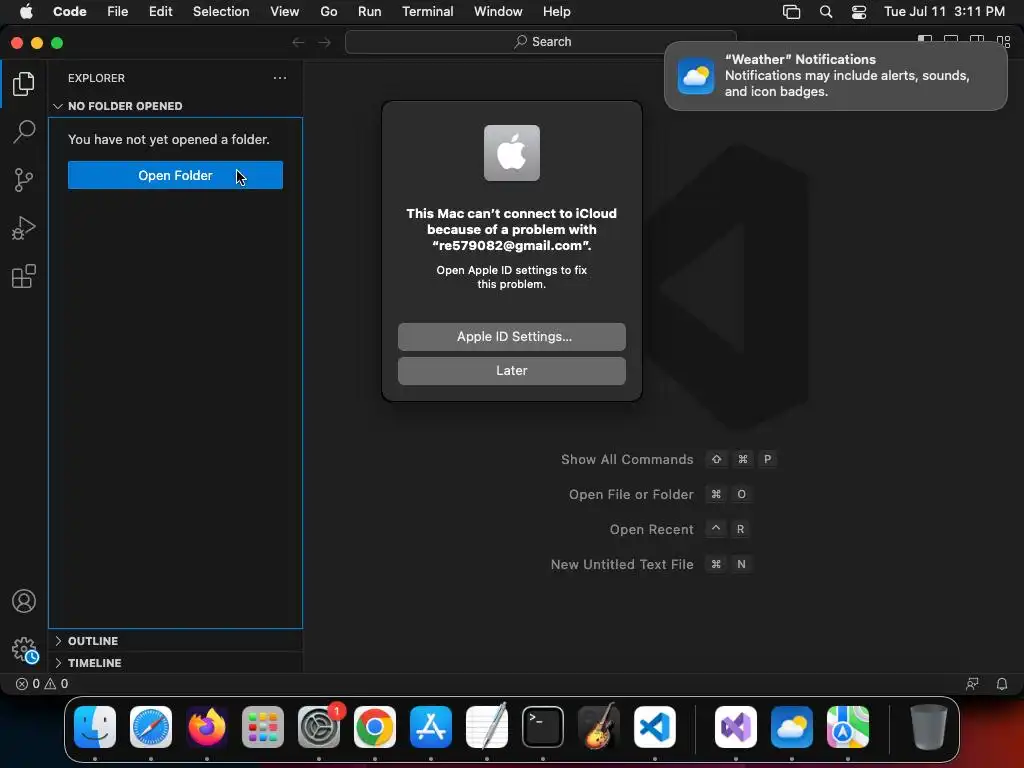The width and height of the screenshot is (1024, 768).
Task: Go back with the left arrow
Action: [298, 42]
